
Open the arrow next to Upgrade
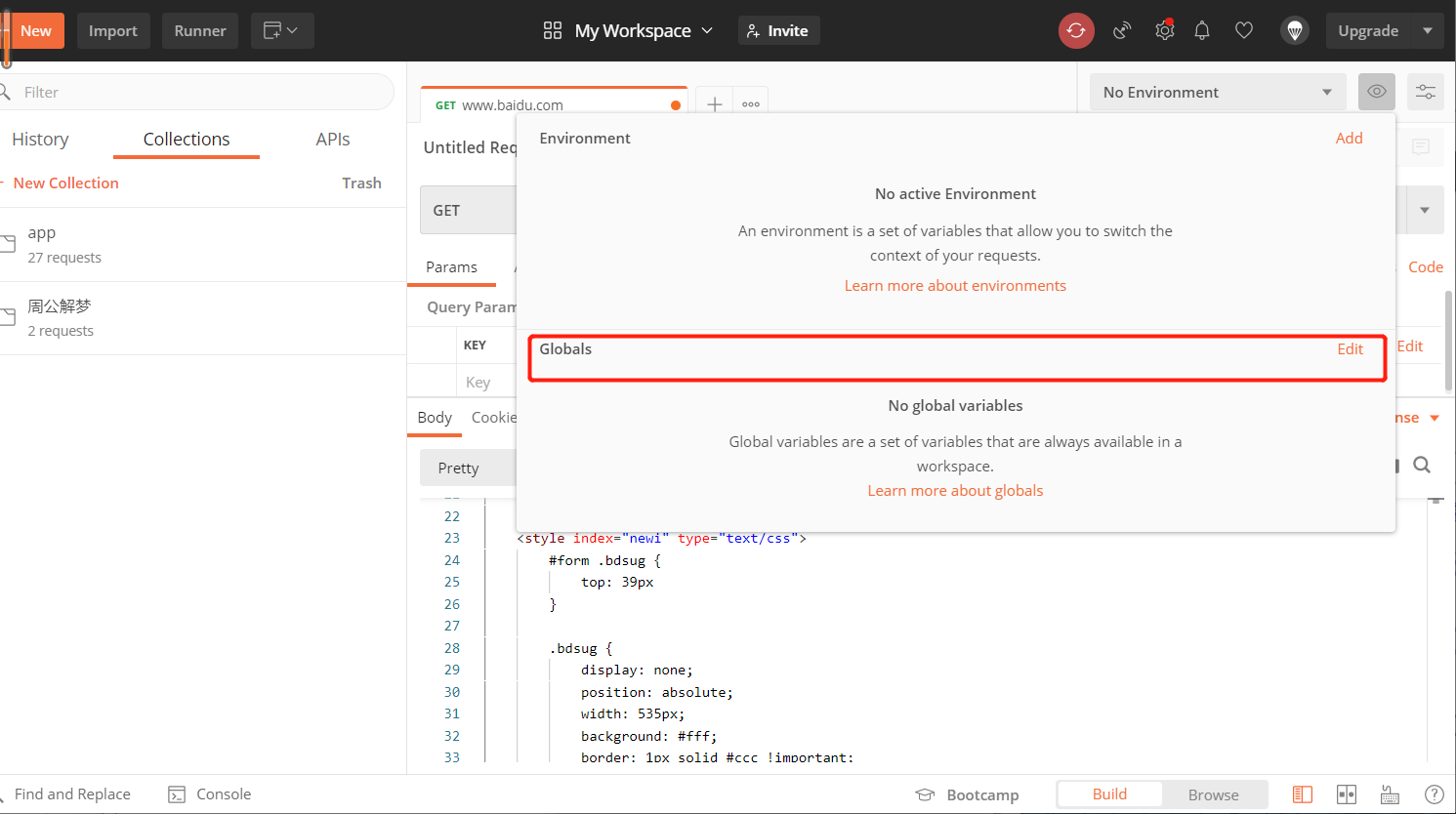point(1428,30)
